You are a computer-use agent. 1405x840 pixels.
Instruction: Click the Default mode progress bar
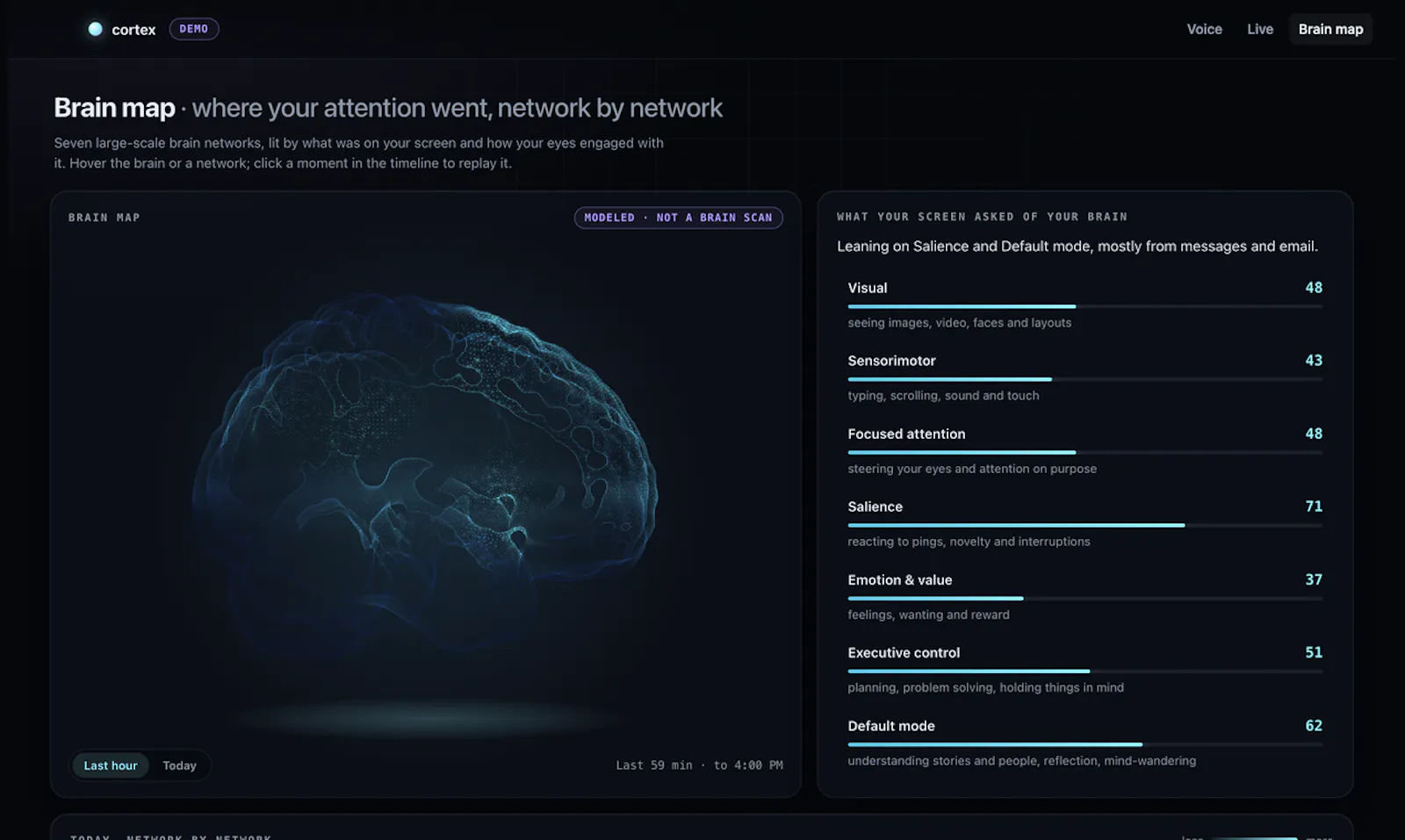1084,744
